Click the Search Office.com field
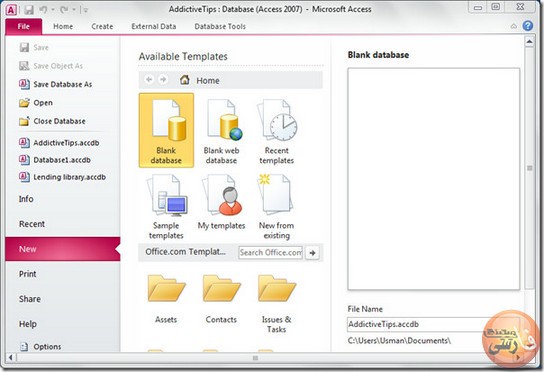The height and width of the screenshot is (372, 544). pyautogui.click(x=271, y=253)
